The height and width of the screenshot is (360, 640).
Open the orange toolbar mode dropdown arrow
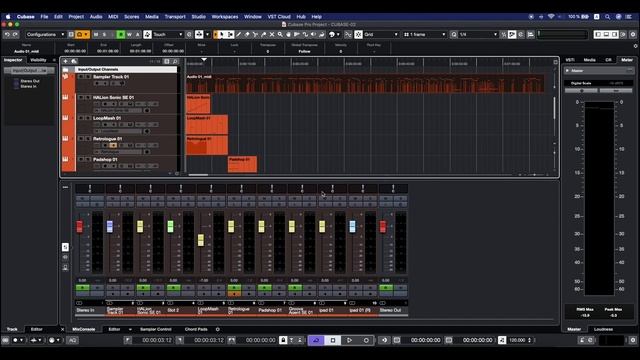pos(86,35)
